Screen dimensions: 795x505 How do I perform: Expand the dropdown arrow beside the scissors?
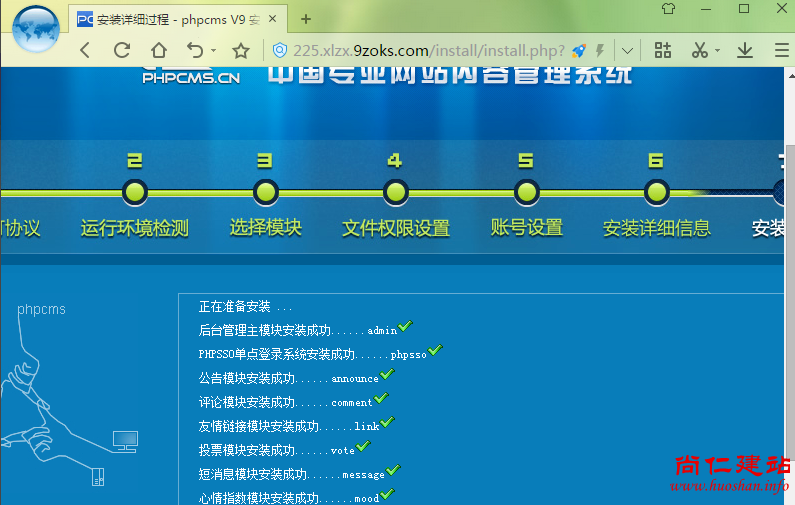[717, 51]
